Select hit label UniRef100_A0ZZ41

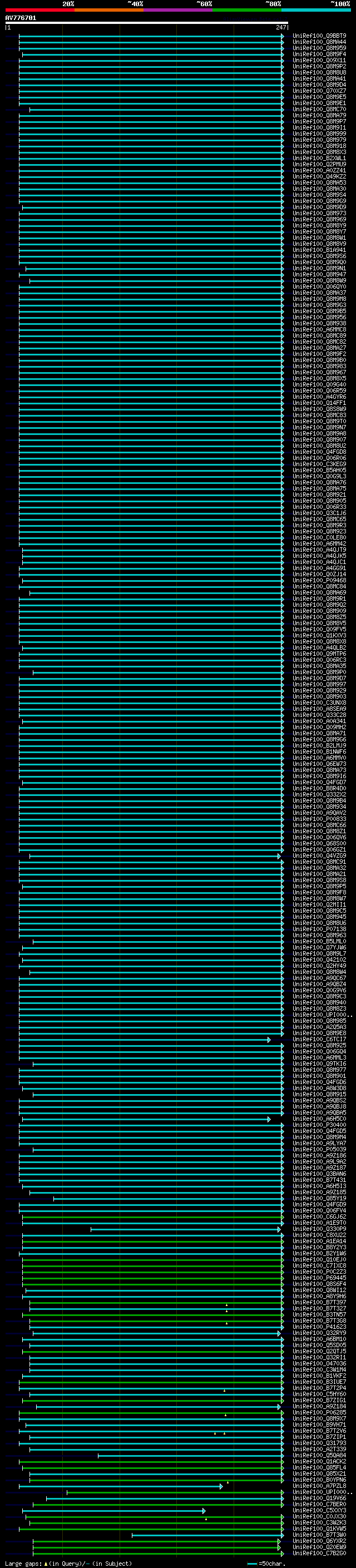[319, 170]
